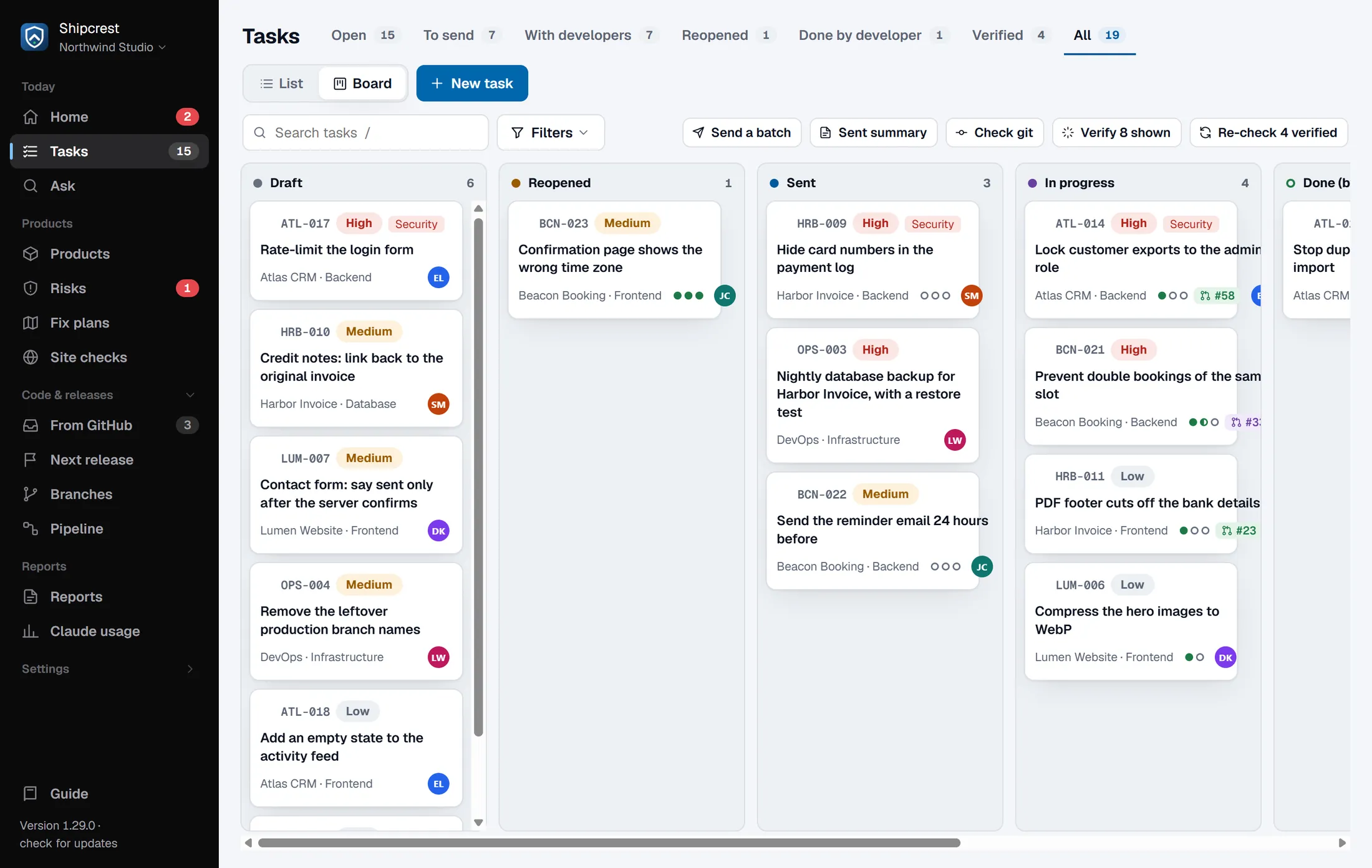The image size is (1372, 868).
Task: Open the Claude usage chart
Action: tap(109, 631)
